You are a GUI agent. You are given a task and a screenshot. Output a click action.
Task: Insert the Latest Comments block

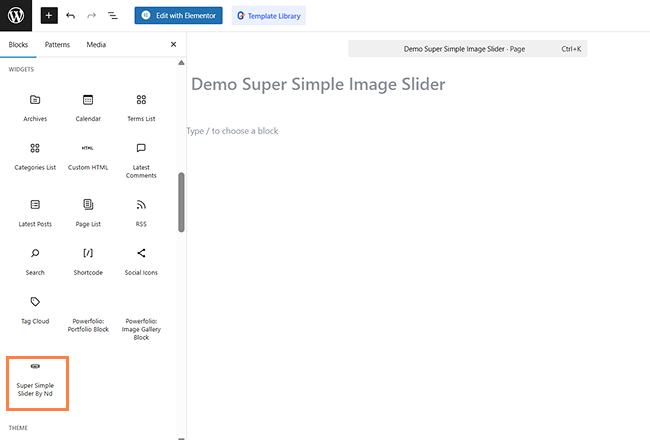pos(141,160)
